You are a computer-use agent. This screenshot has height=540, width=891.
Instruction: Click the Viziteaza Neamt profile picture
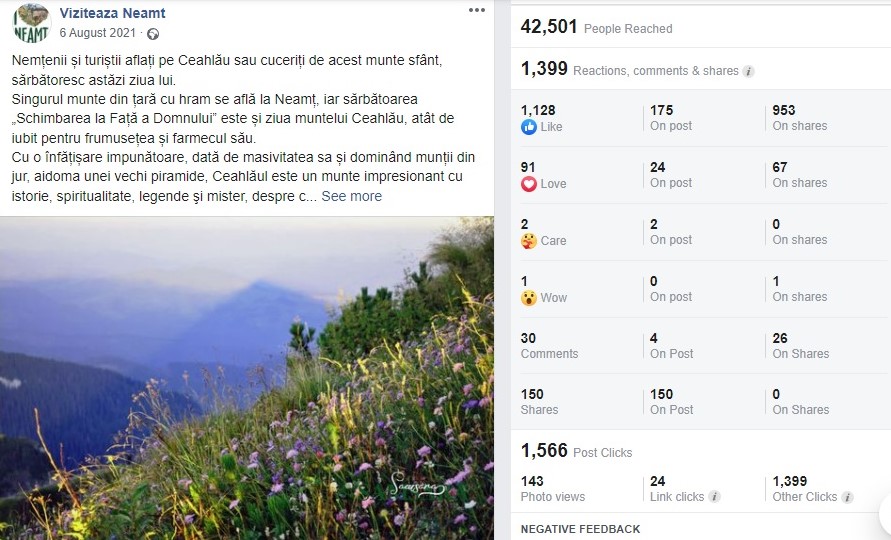(x=31, y=23)
